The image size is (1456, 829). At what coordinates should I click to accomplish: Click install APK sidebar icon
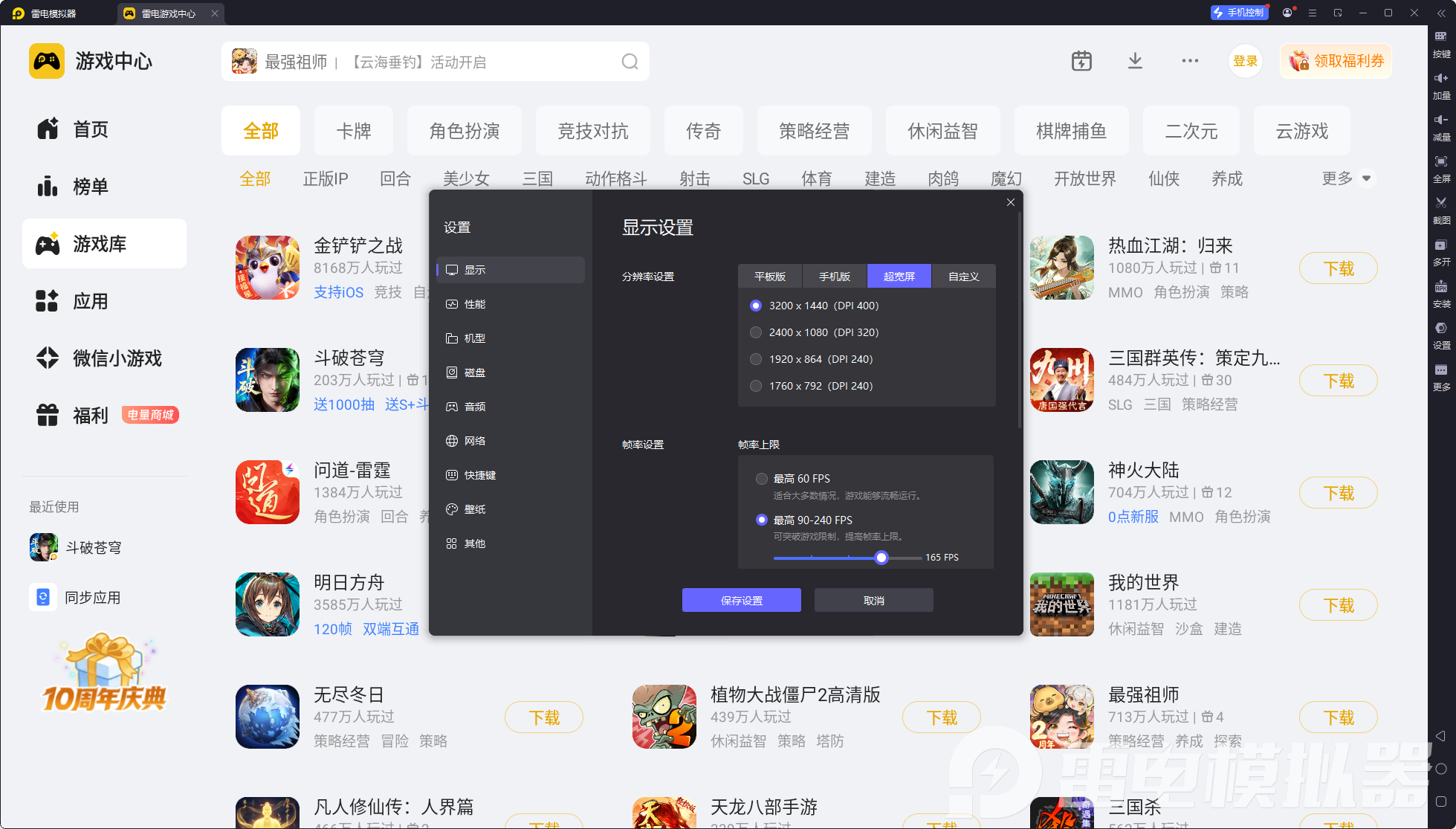1441,291
